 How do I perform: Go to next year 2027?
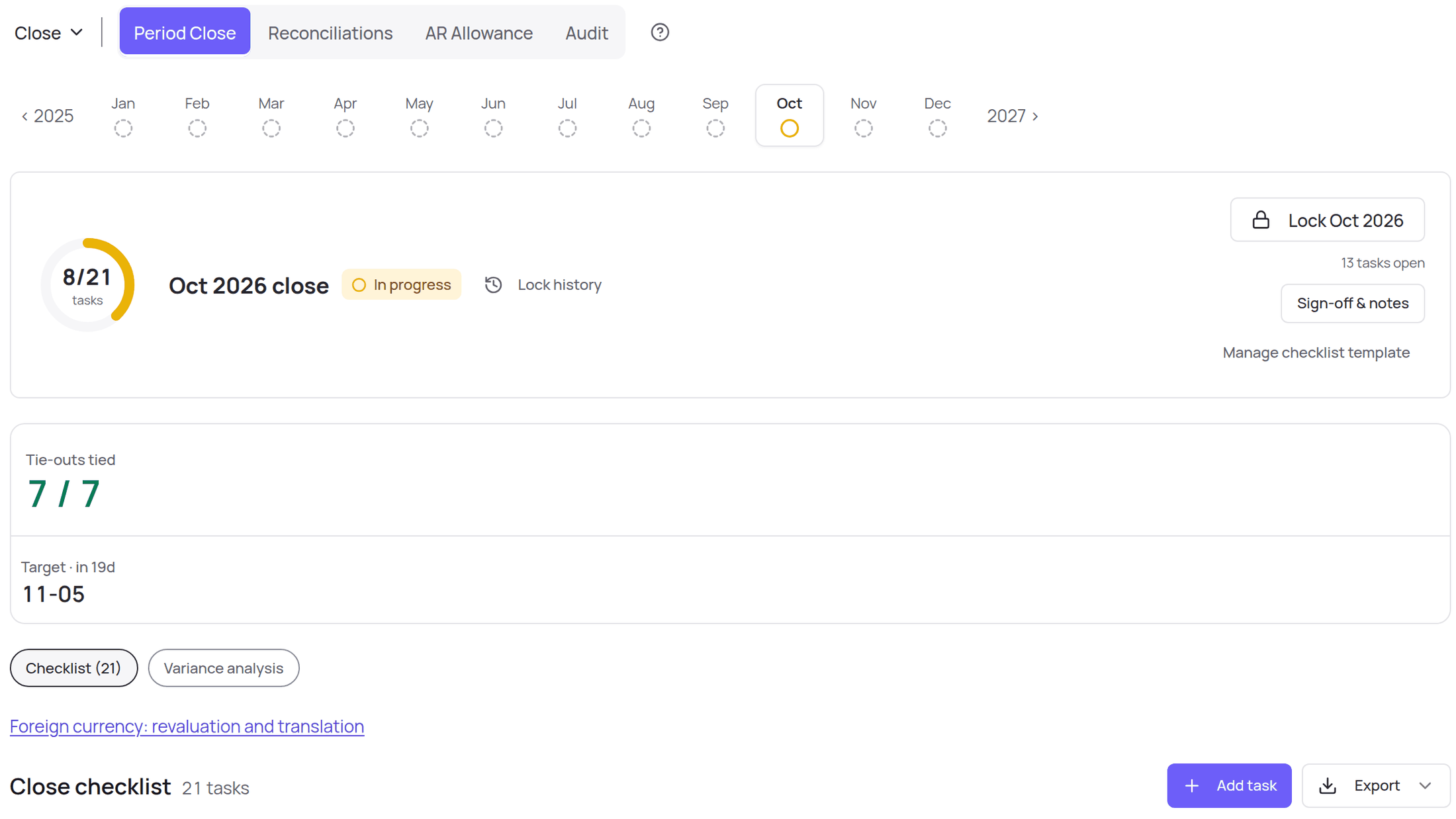tap(1012, 116)
